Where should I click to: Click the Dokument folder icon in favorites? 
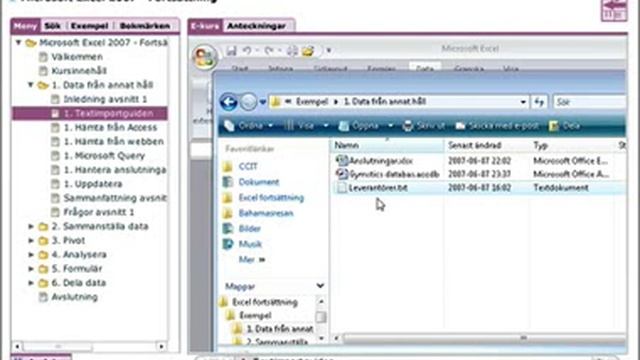click(x=228, y=182)
